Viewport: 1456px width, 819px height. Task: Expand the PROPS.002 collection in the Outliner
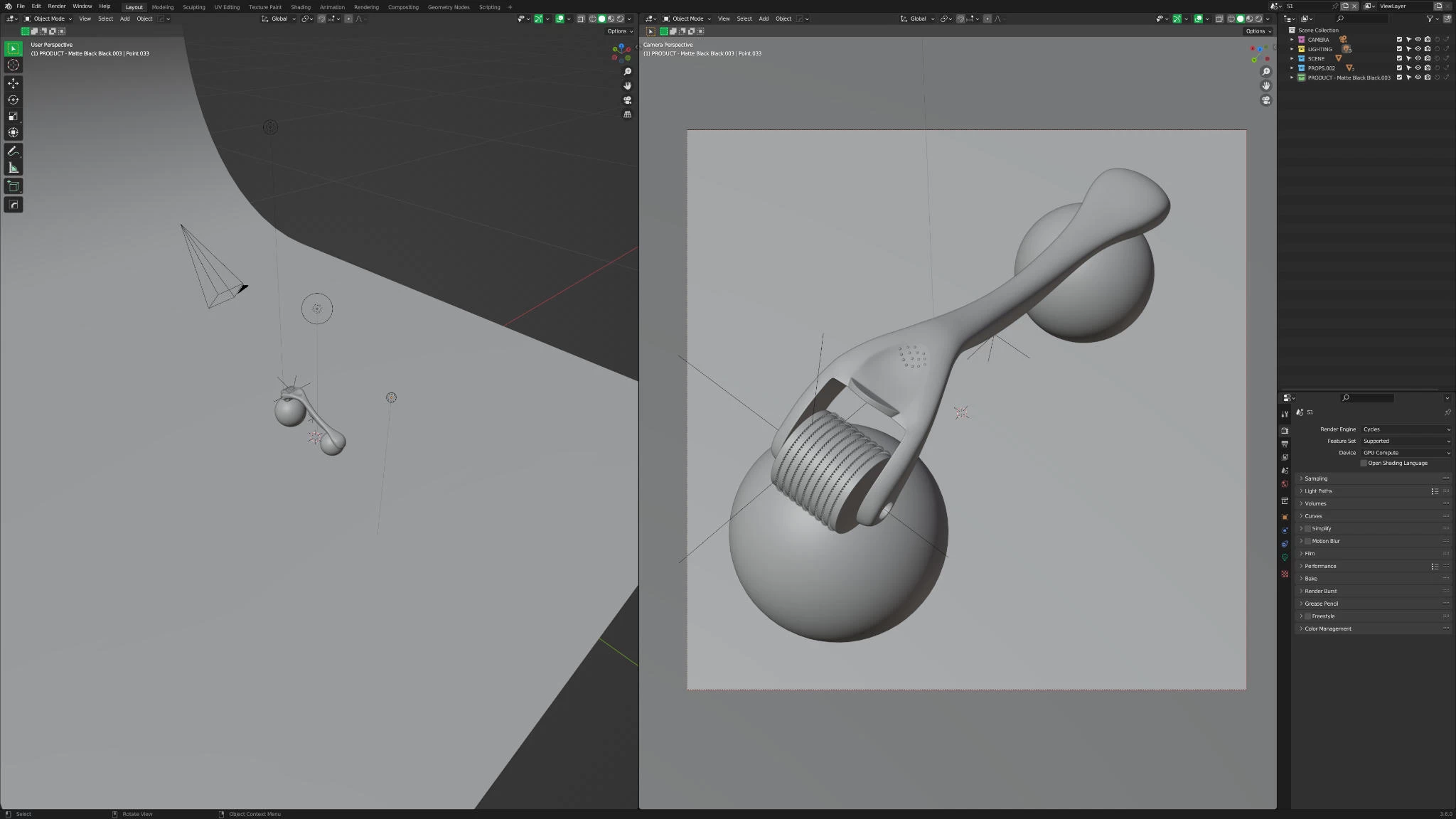1292,68
